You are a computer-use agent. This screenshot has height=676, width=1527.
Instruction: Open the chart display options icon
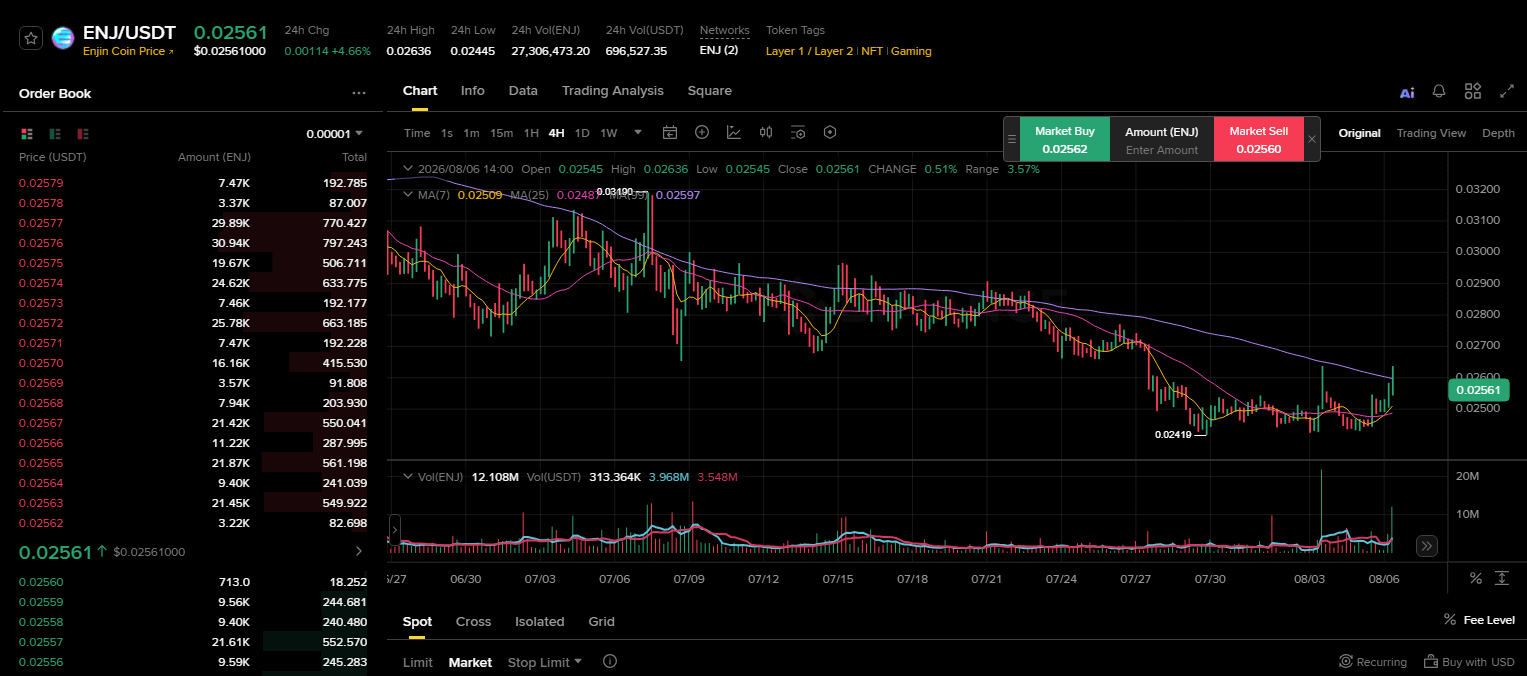[x=798, y=132]
